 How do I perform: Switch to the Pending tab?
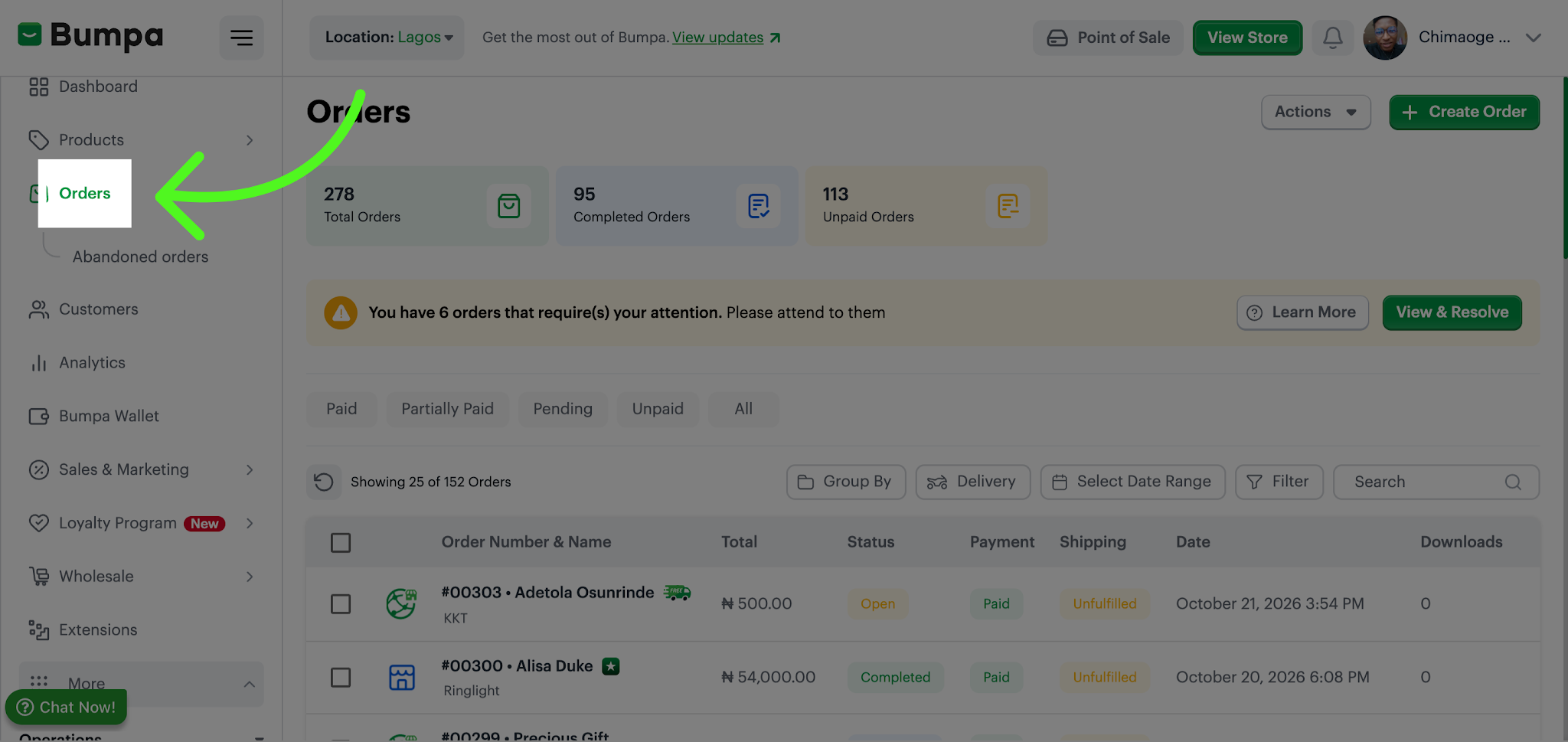pos(563,409)
